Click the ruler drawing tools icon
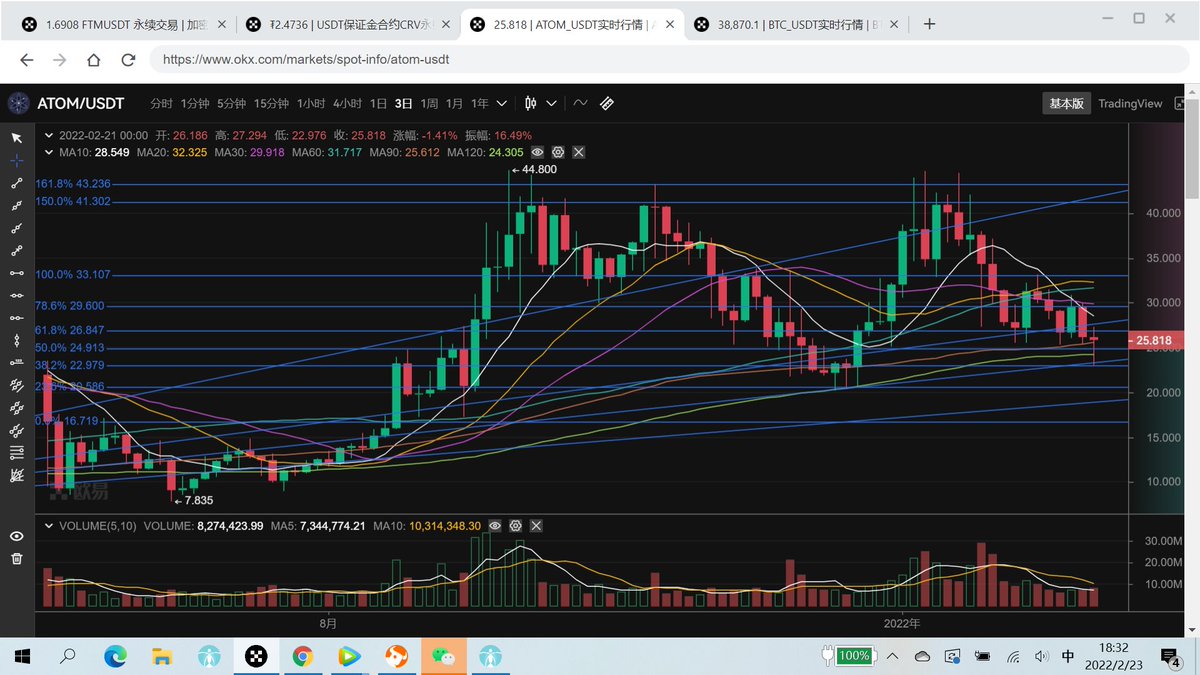1200x675 pixels. [606, 103]
